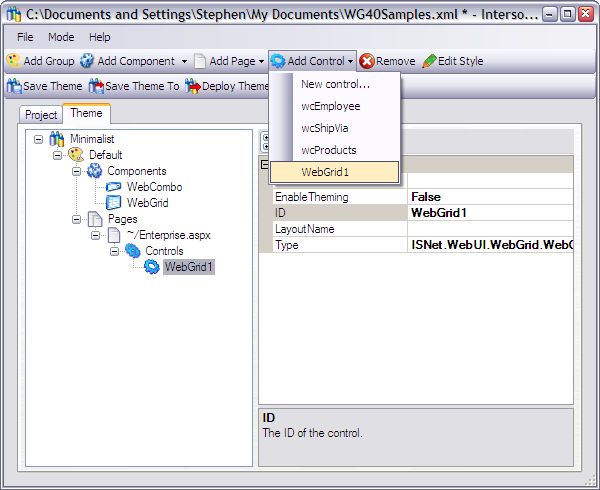Click the Deploy Theme icon
Image resolution: width=600 pixels, height=490 pixels.
[x=193, y=86]
